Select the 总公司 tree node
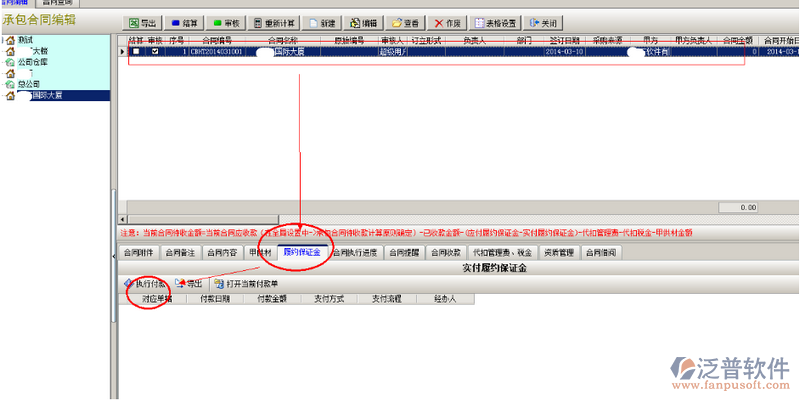800x401 pixels. [29, 84]
